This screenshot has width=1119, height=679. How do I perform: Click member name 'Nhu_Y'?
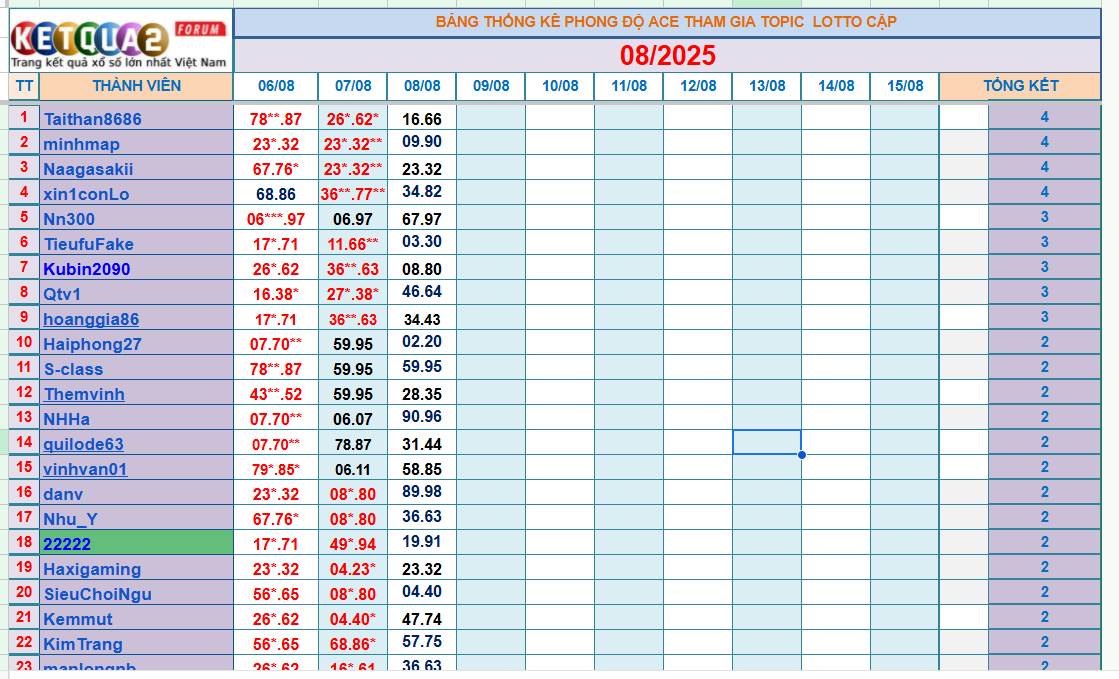70,519
